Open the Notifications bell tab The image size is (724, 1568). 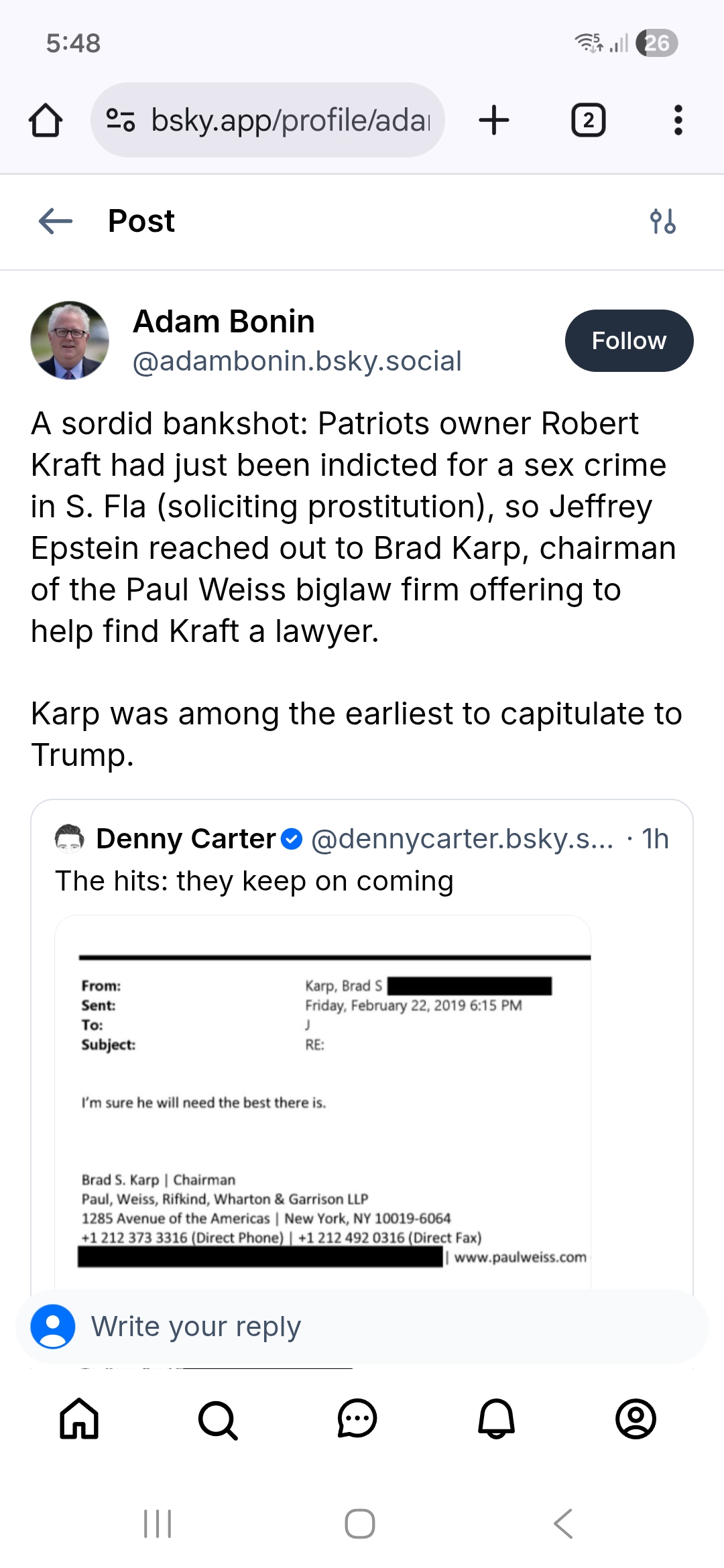point(496,1418)
